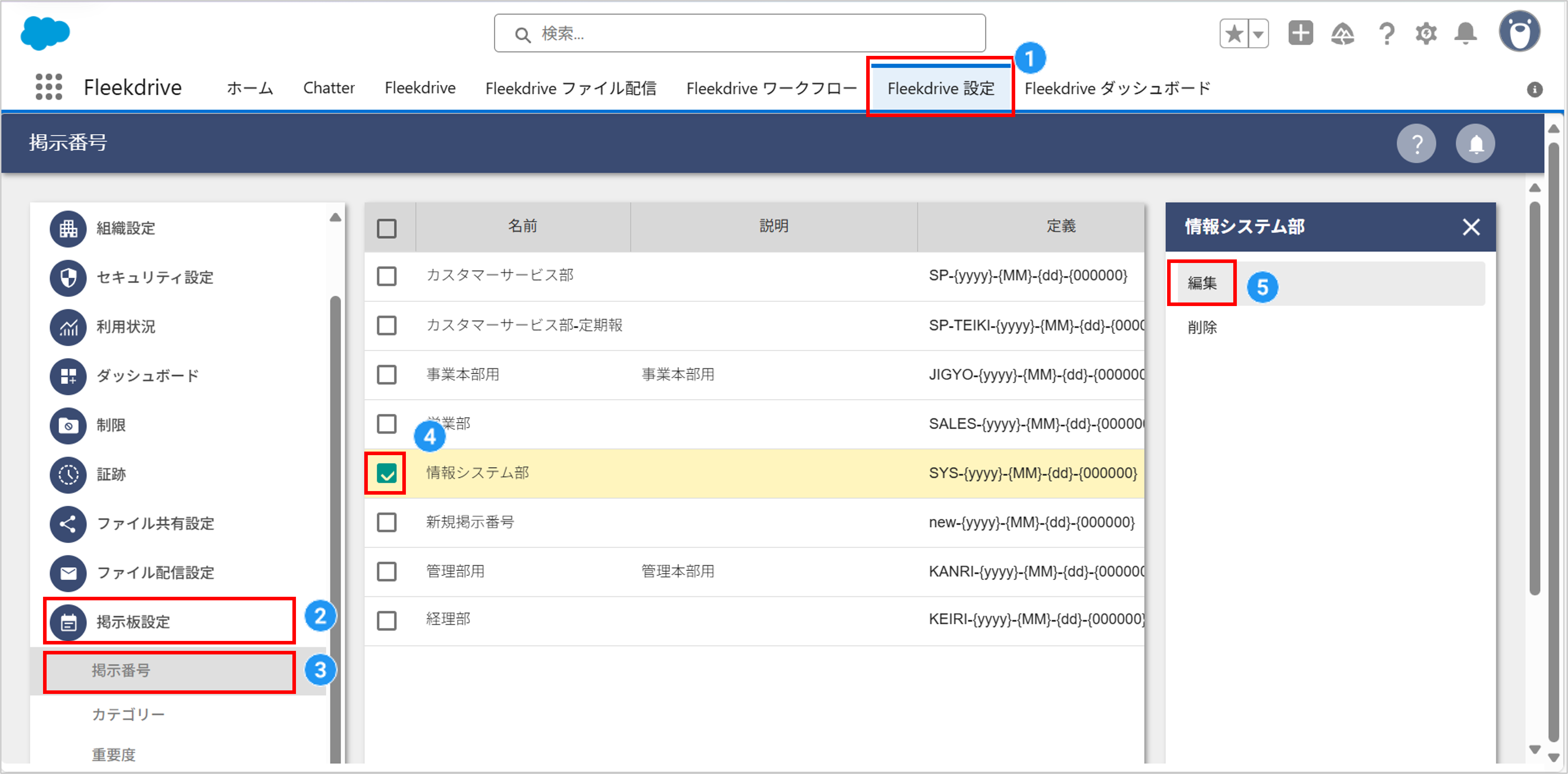Image resolution: width=1568 pixels, height=774 pixels.
Task: Click the sidebar scroll-up arrow
Action: click(x=335, y=217)
